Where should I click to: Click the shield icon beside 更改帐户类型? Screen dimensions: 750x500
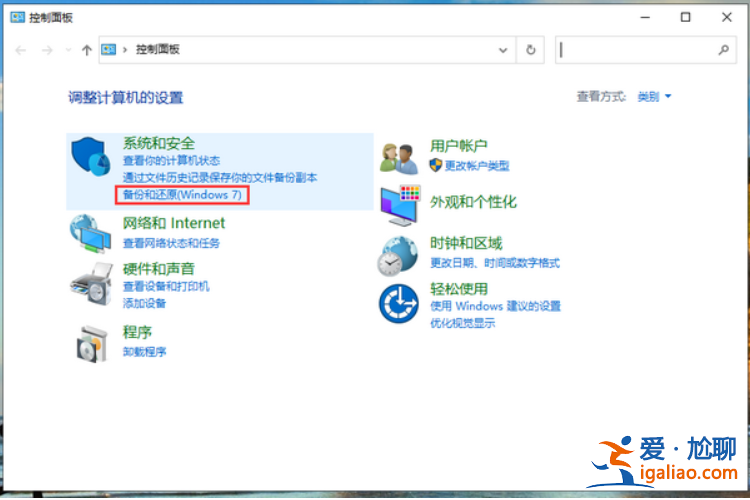435,166
